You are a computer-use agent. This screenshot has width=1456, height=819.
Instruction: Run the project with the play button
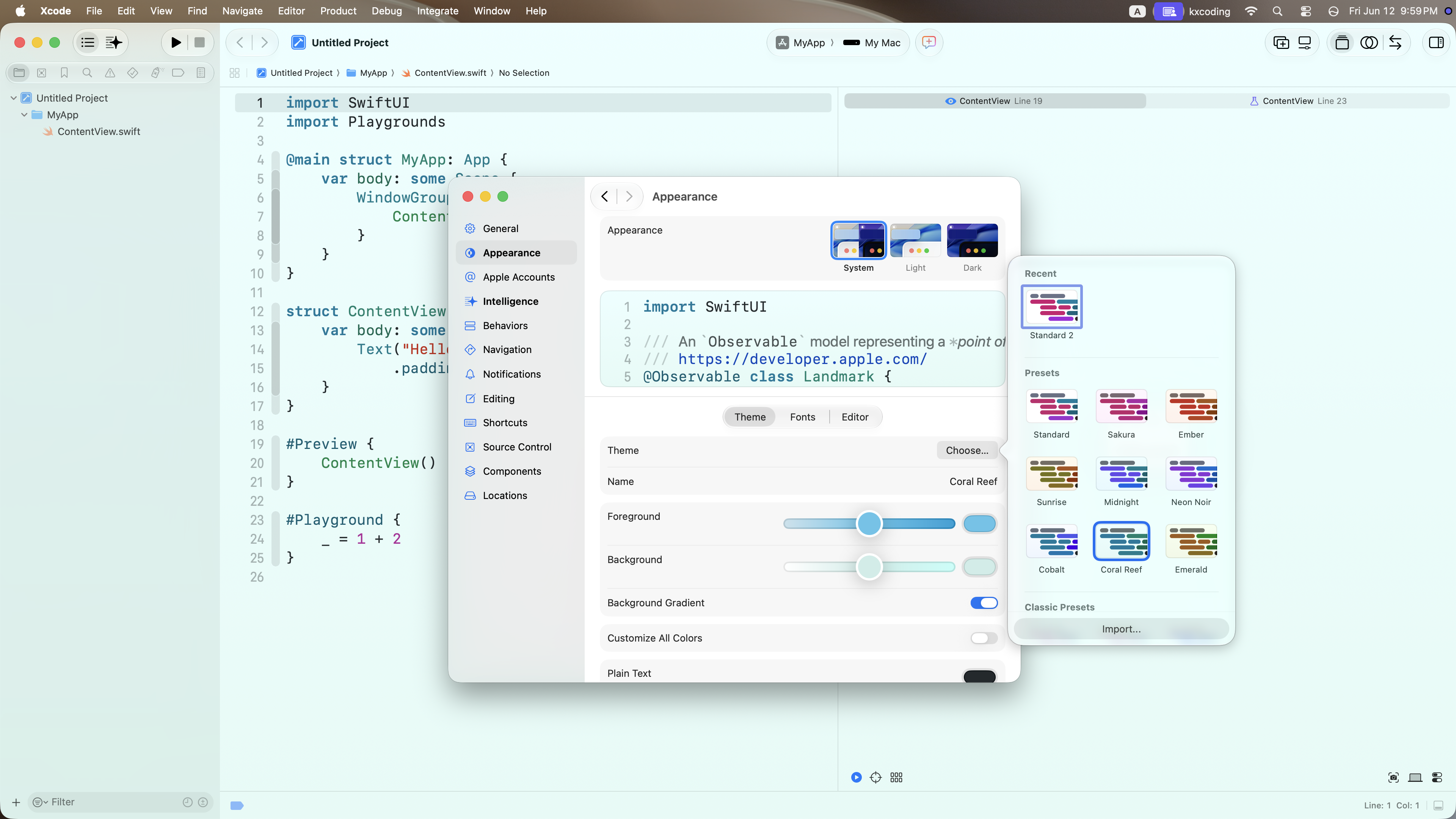(176, 42)
